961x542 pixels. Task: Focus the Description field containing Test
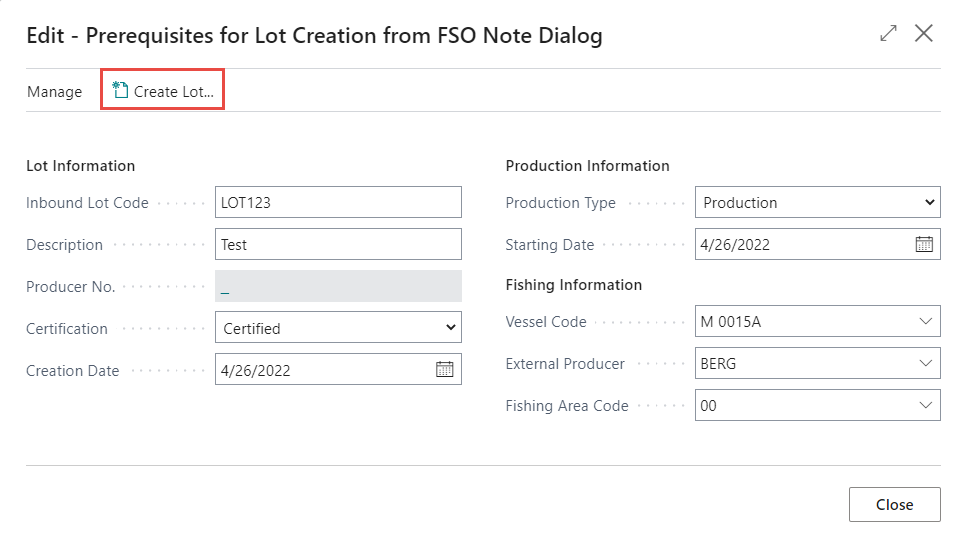coord(338,244)
